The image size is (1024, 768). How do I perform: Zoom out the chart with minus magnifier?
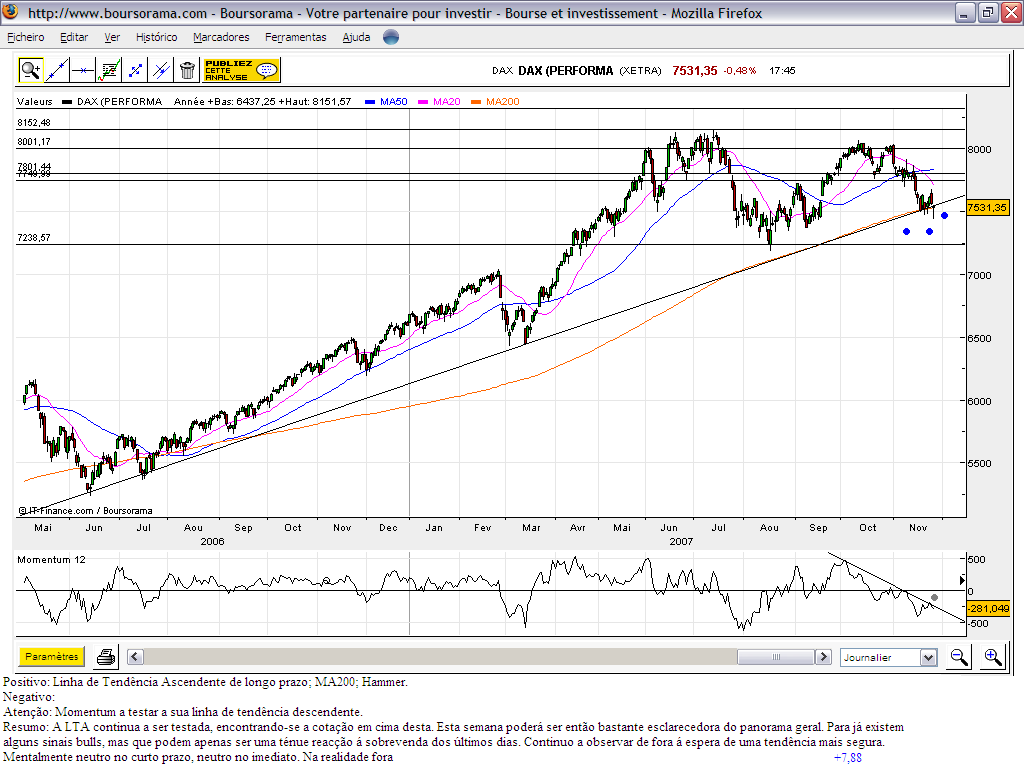(959, 657)
